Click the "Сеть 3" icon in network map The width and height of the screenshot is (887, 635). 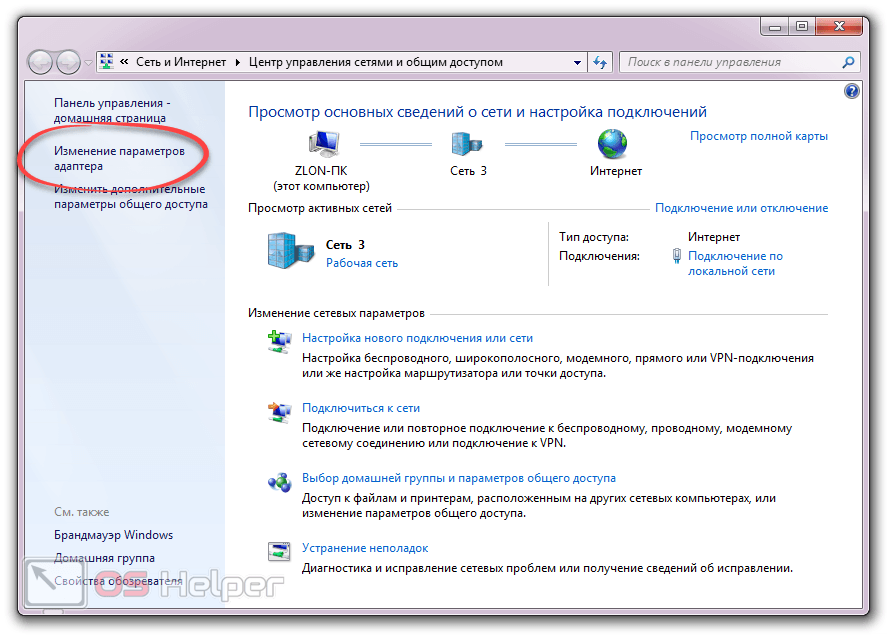[x=467, y=144]
